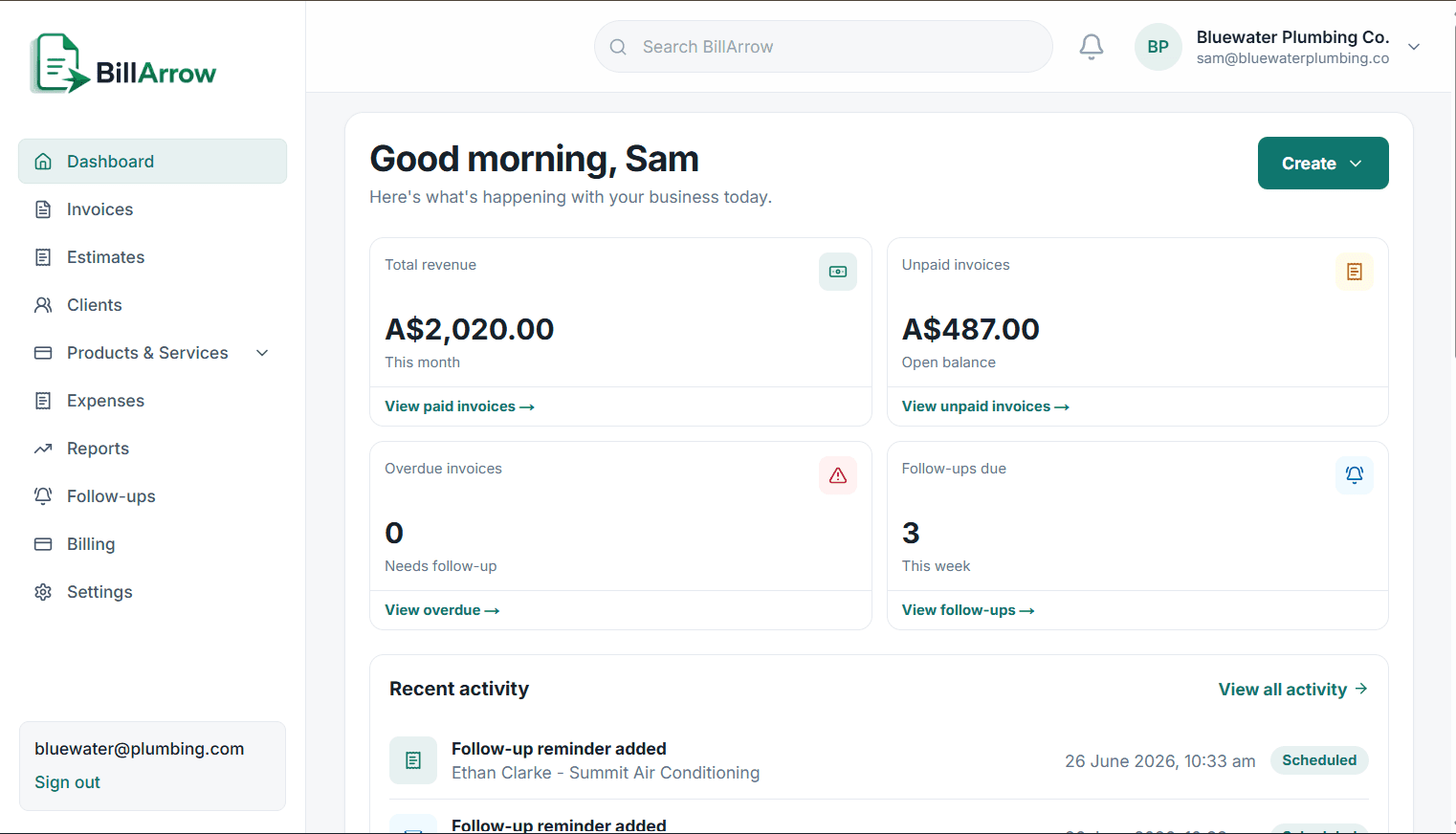Image resolution: width=1456 pixels, height=834 pixels.
Task: Click the Invoices document icon in sidebar
Action: click(x=43, y=209)
